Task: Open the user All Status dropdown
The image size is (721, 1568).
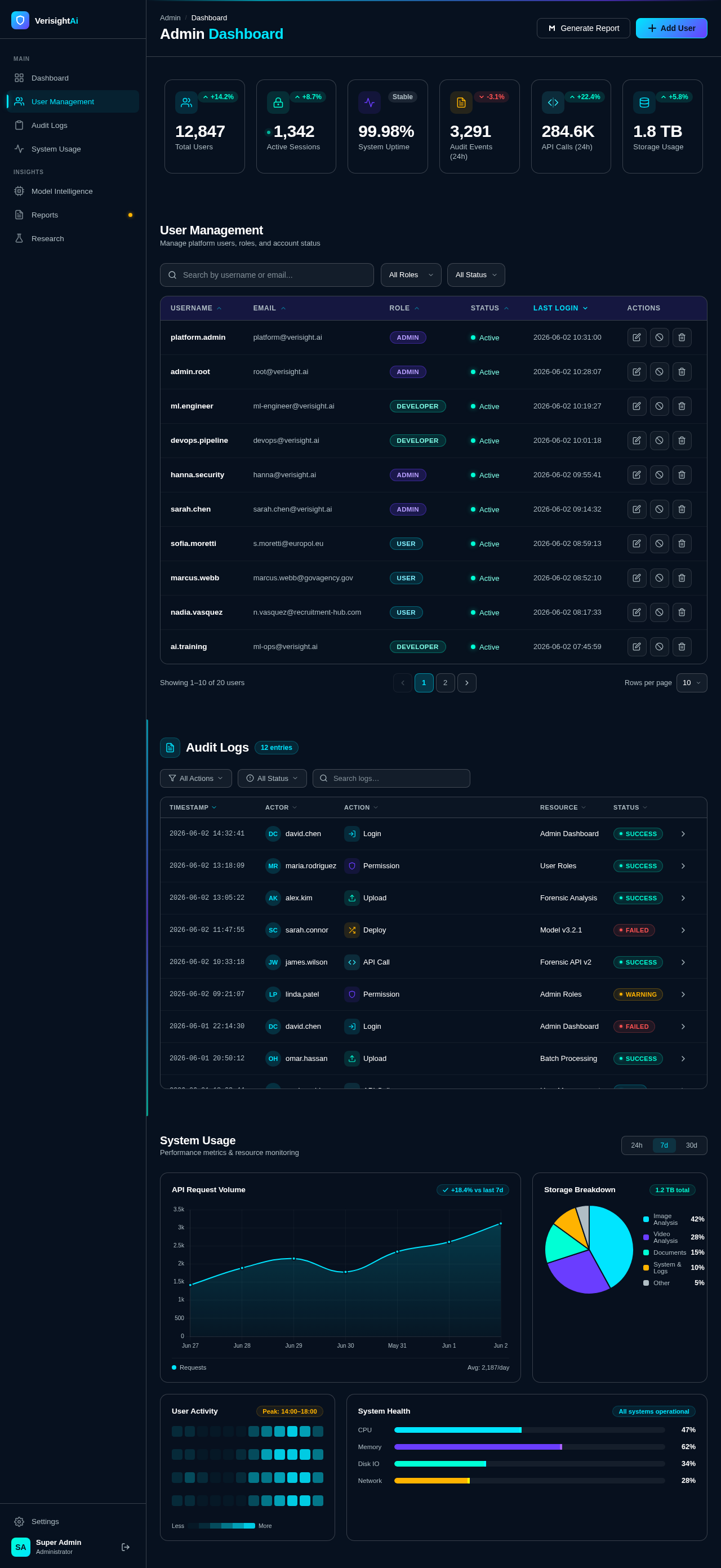Action: coord(476,275)
